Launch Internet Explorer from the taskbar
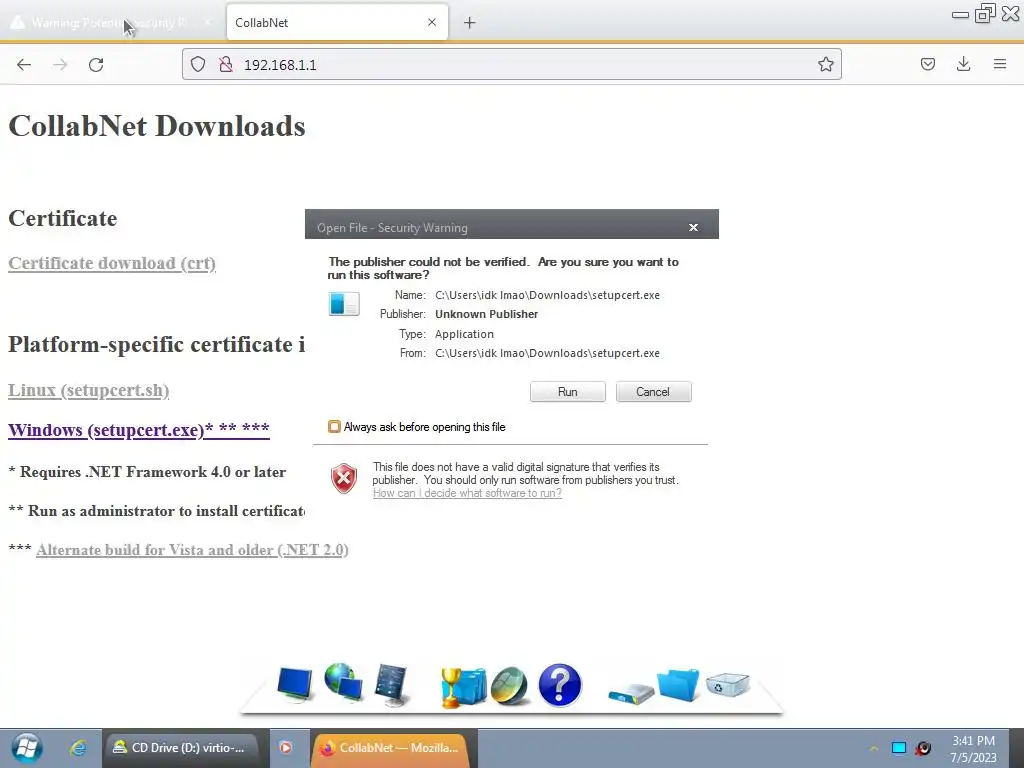The height and width of the screenshot is (768, 1024). 78,748
